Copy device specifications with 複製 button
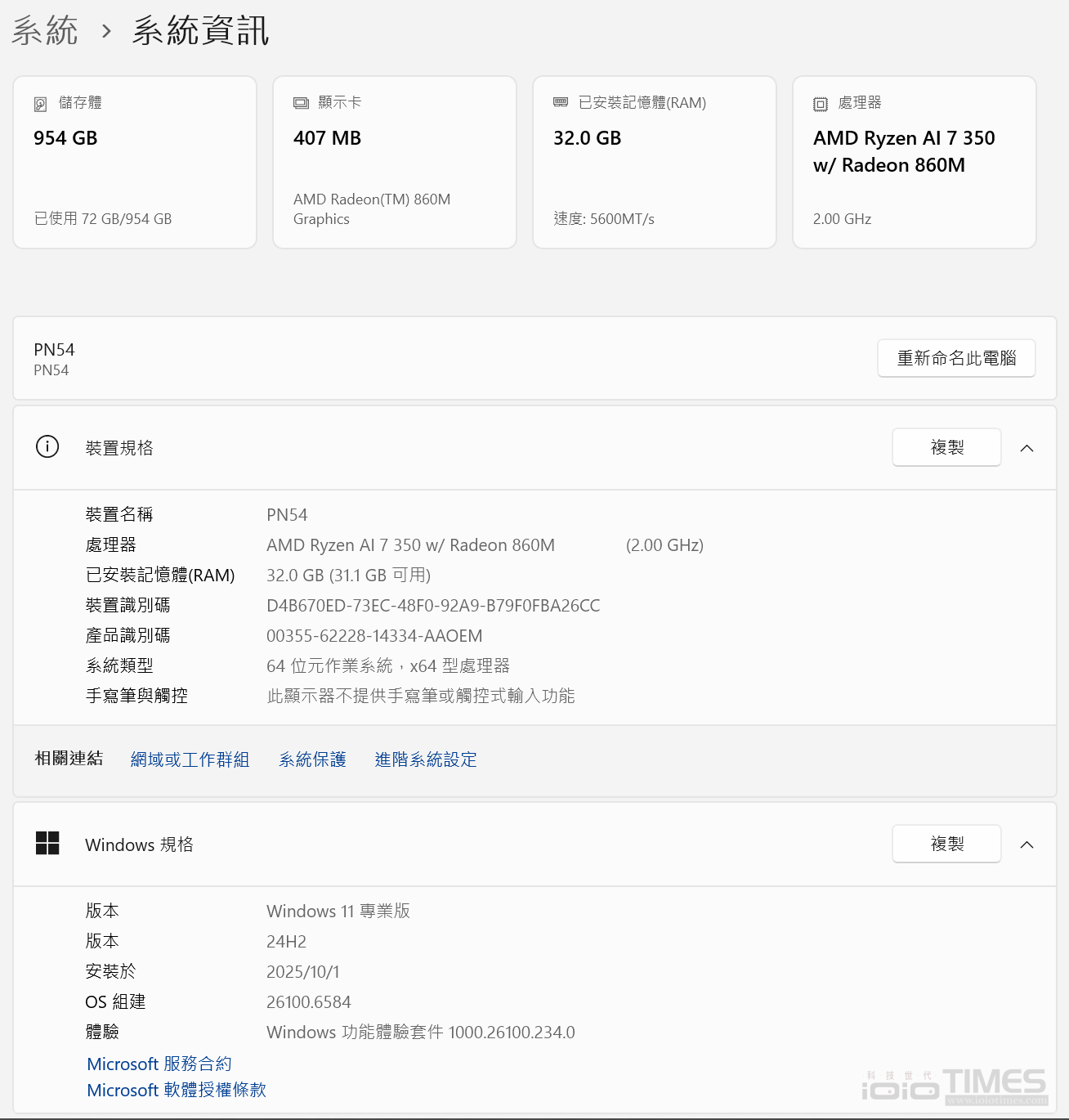 point(946,447)
